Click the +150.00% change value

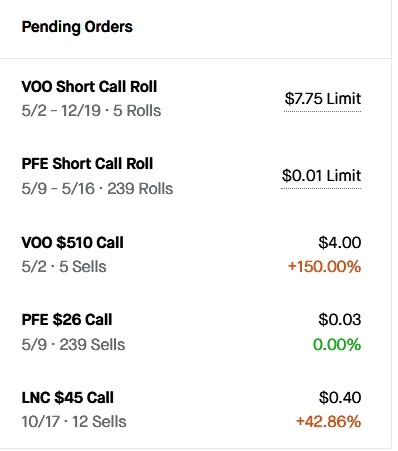tap(324, 267)
